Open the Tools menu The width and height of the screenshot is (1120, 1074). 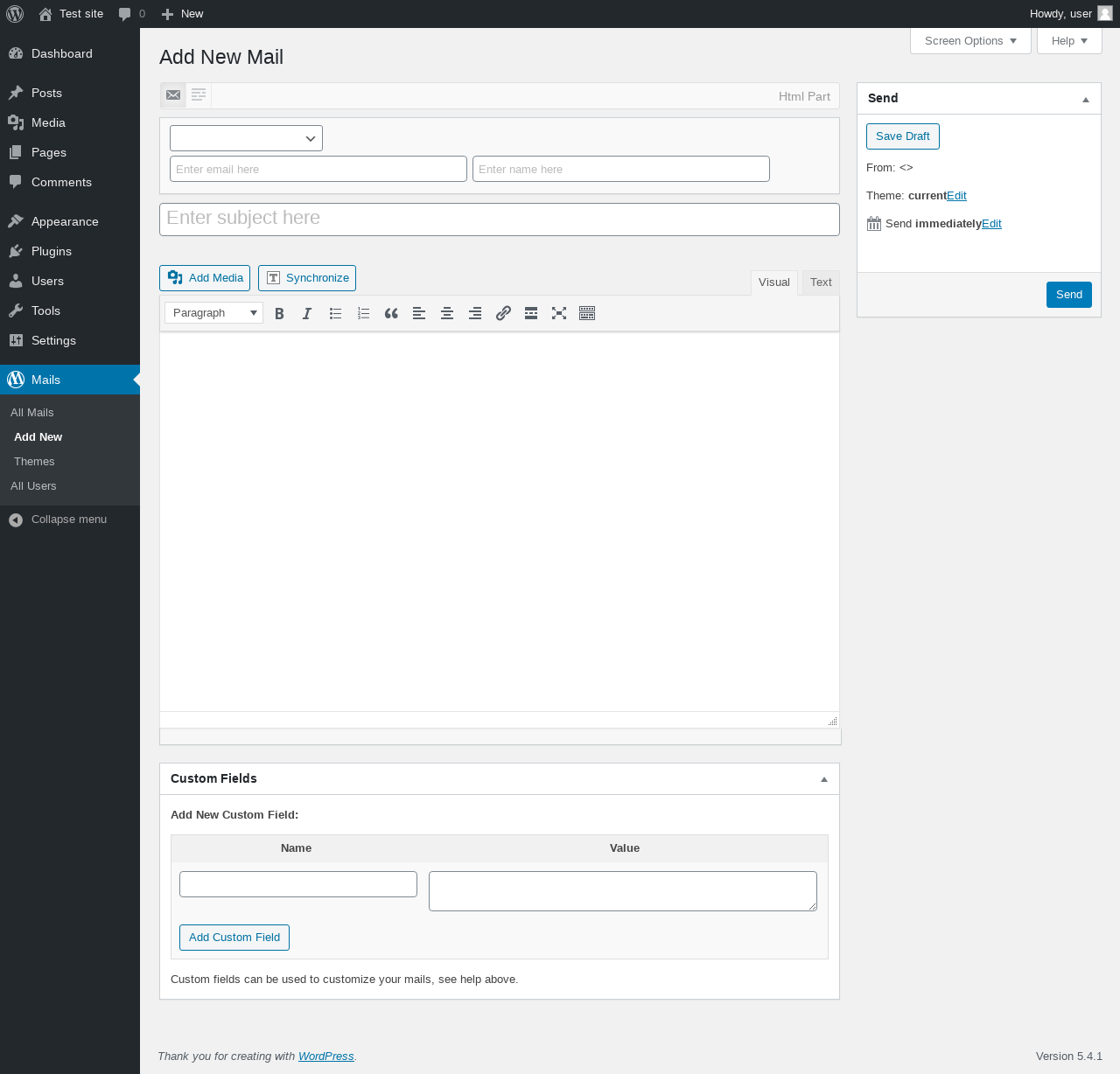pyautogui.click(x=70, y=310)
